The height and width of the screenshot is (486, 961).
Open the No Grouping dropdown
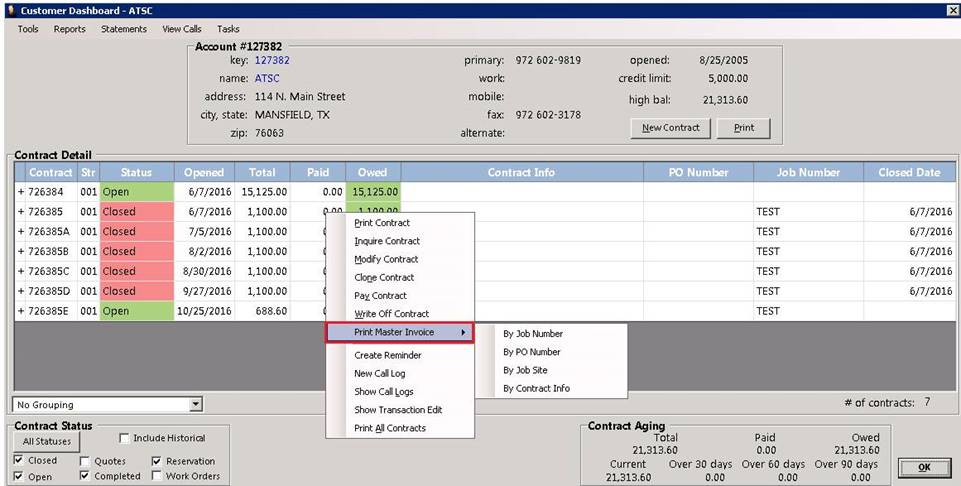pos(196,405)
